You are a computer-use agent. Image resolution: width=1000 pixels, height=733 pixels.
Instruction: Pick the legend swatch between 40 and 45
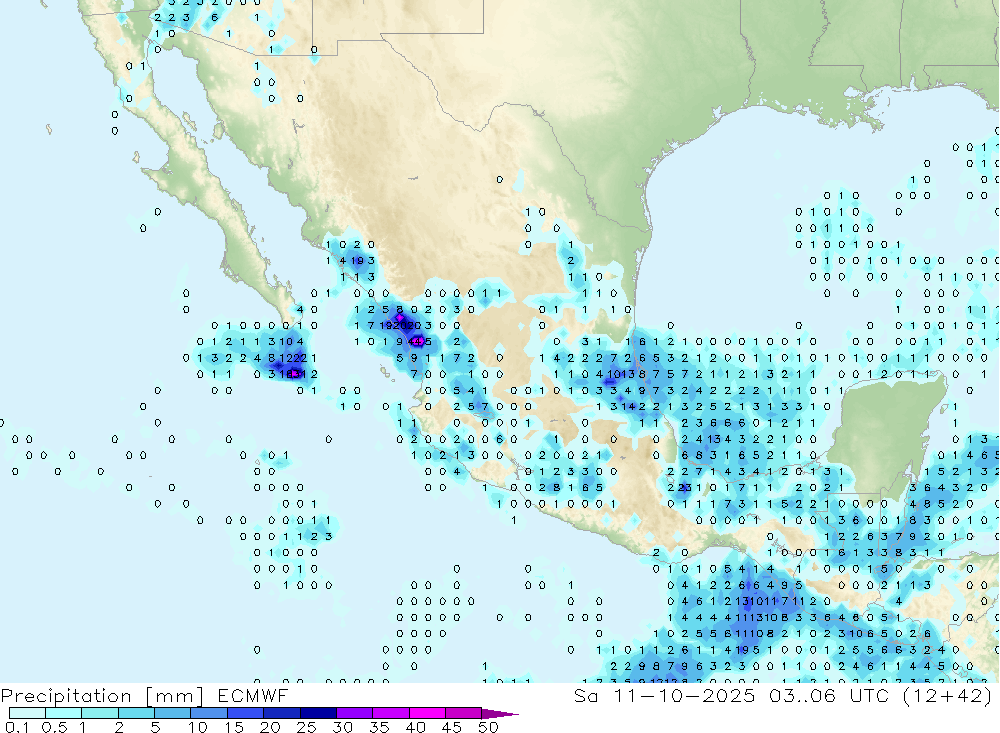[427, 713]
